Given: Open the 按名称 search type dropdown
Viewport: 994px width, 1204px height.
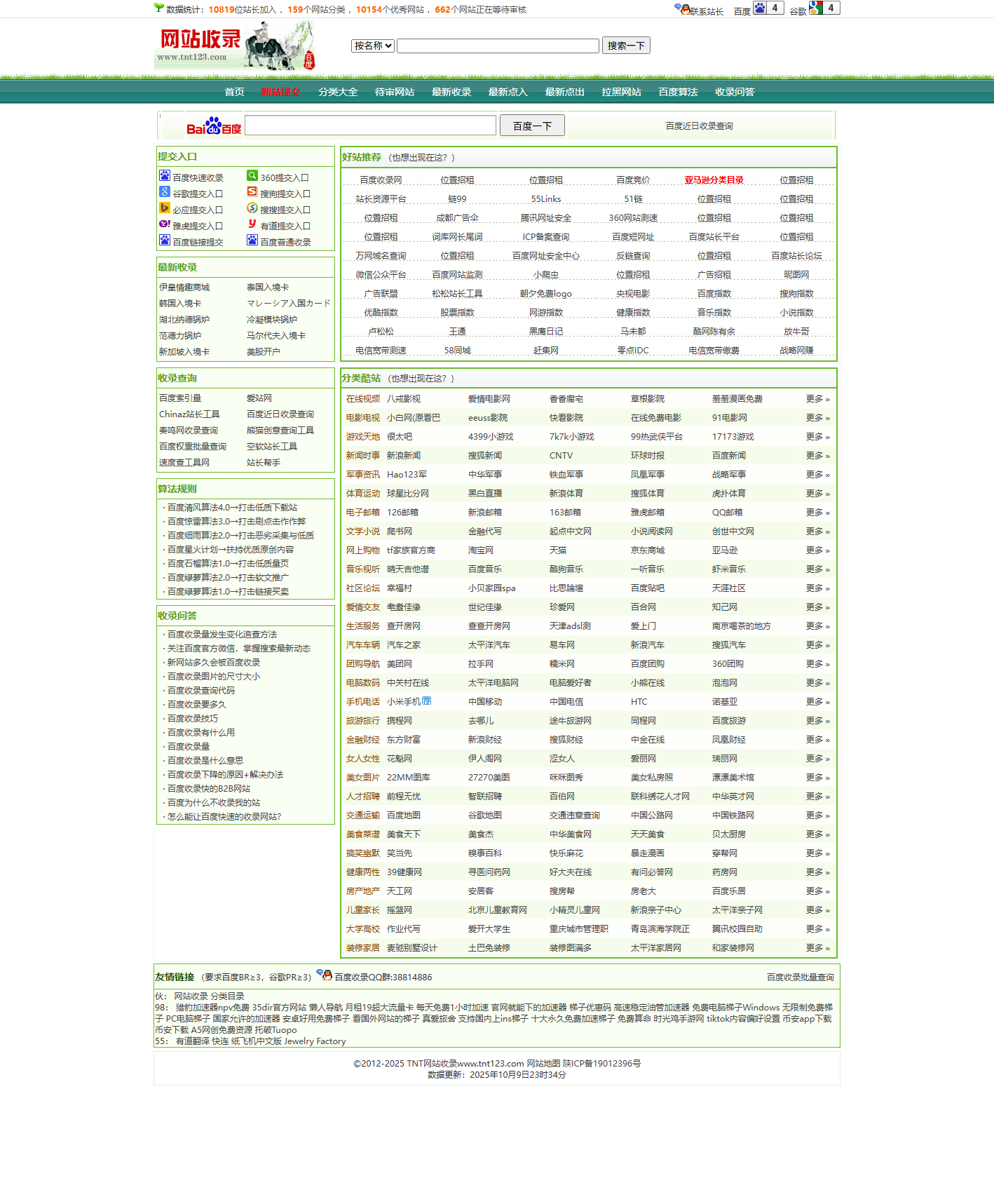Looking at the screenshot, I should (373, 46).
